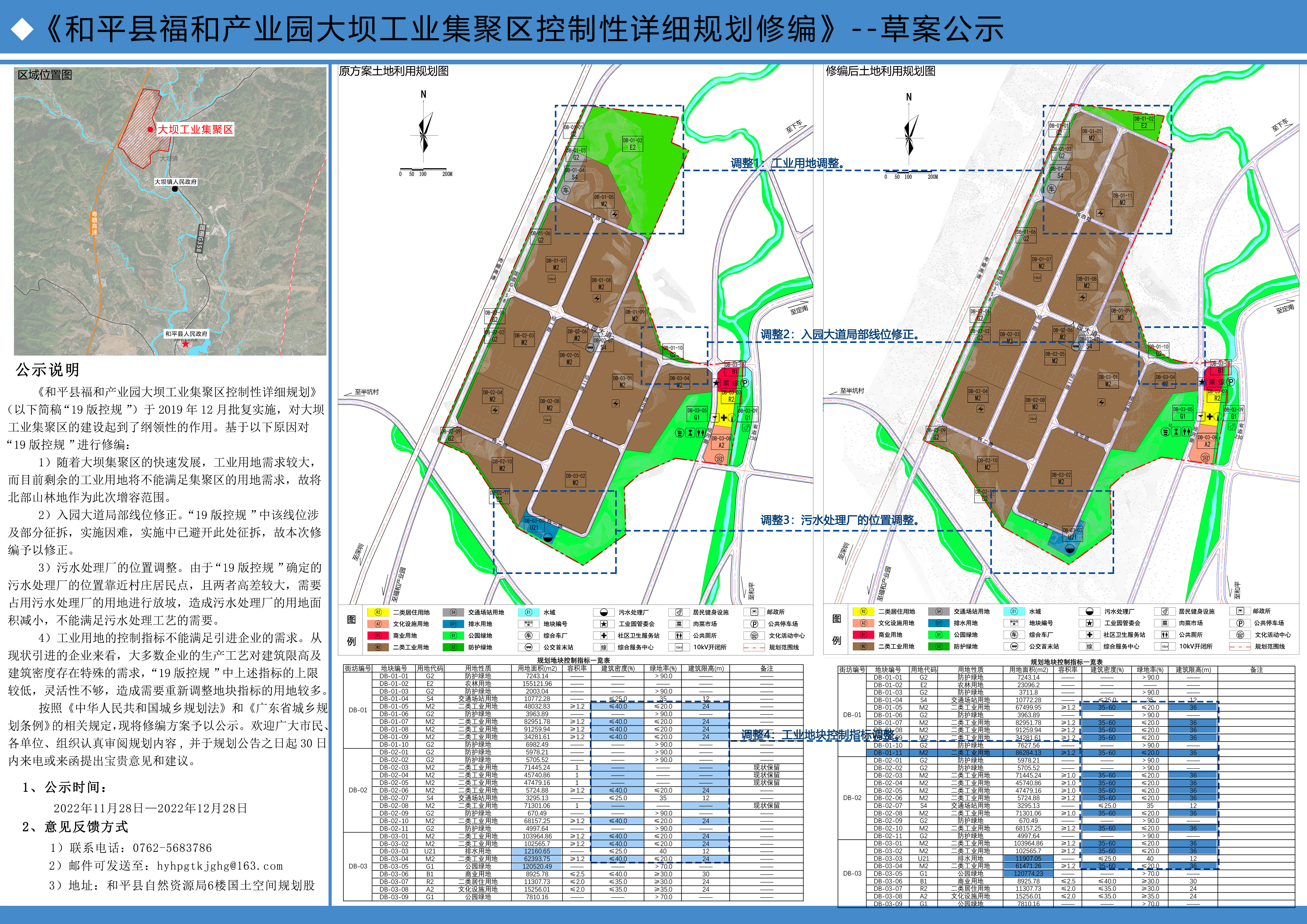Click the 区域位置图 satellite location map

[170, 212]
